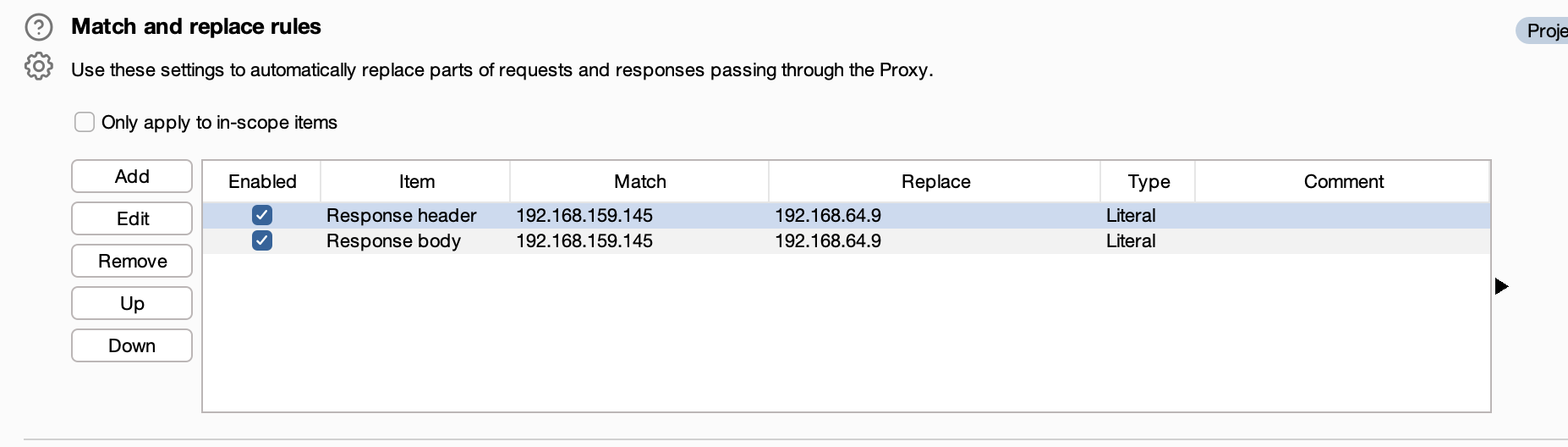Enable Only apply to in-scope items
The height and width of the screenshot is (447, 1568).
click(x=85, y=122)
